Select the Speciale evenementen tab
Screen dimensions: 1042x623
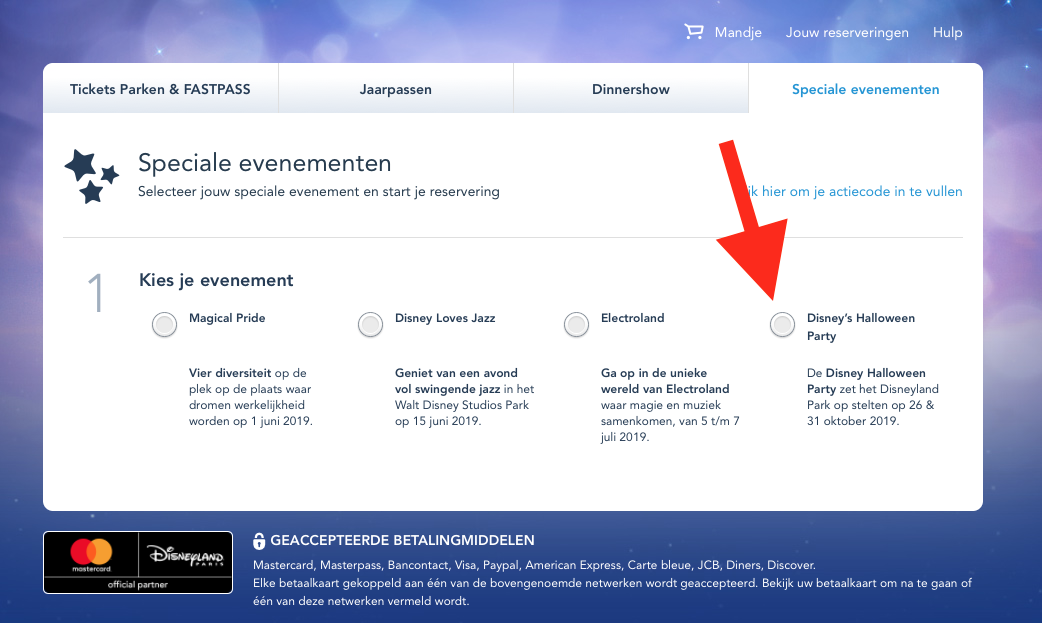(865, 89)
